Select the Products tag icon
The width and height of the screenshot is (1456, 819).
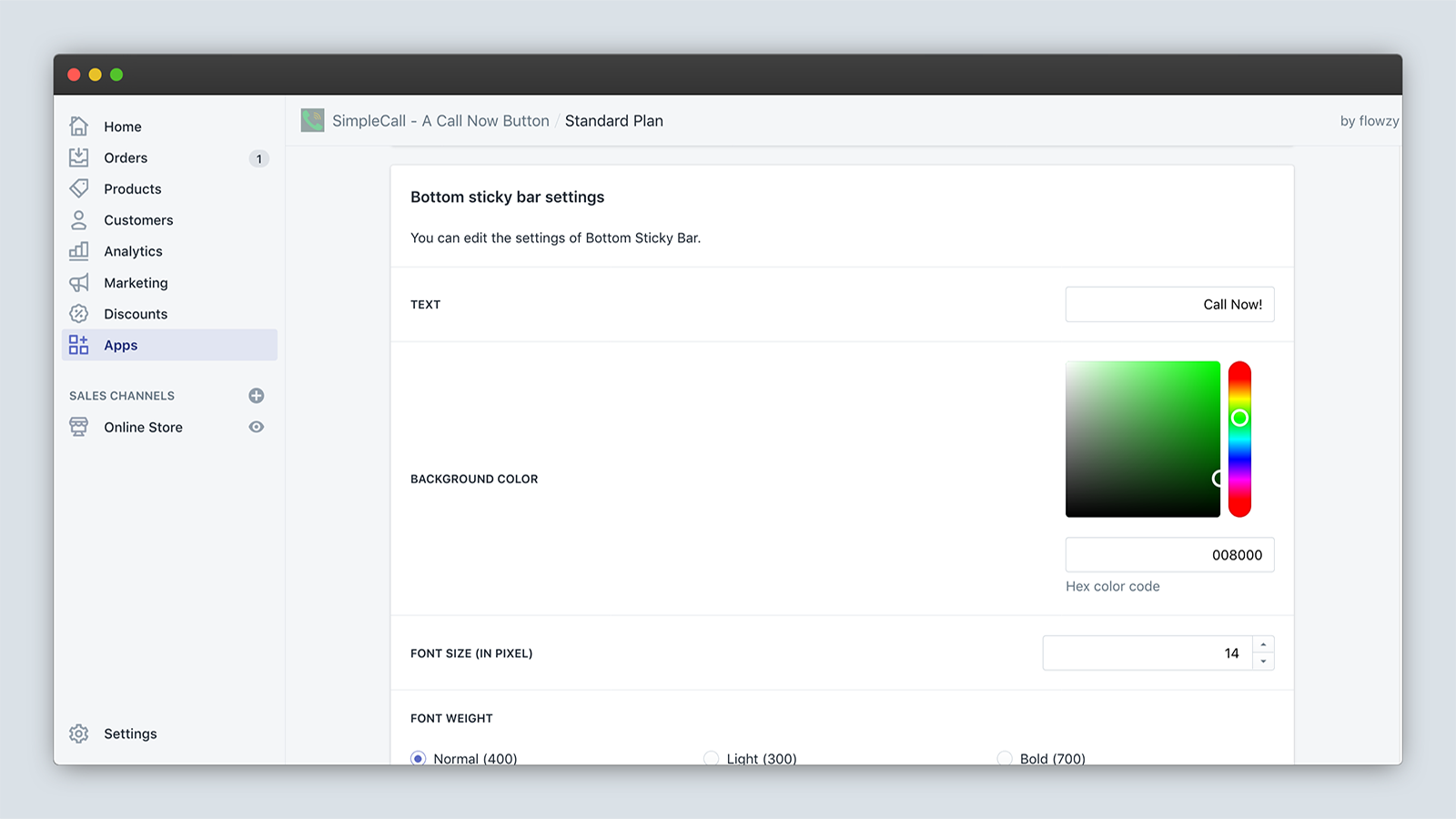(79, 188)
